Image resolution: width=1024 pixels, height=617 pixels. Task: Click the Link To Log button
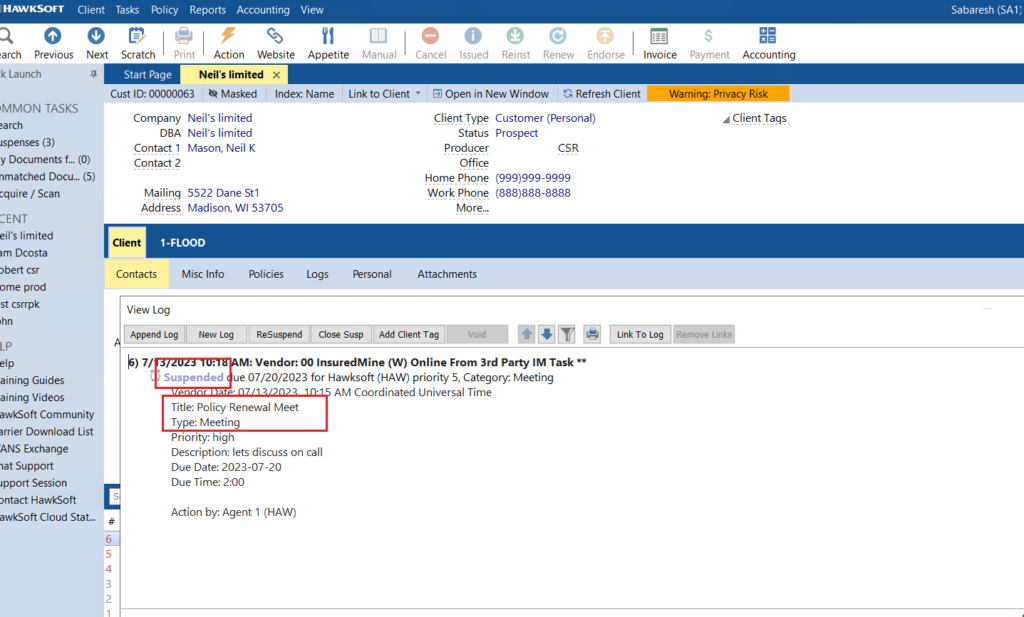tap(640, 334)
